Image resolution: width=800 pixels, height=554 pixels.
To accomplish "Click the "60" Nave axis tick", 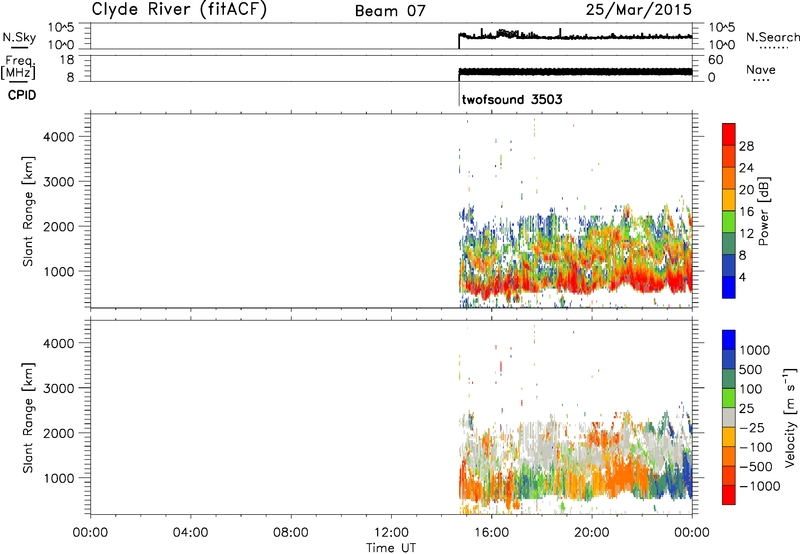I will point(715,60).
